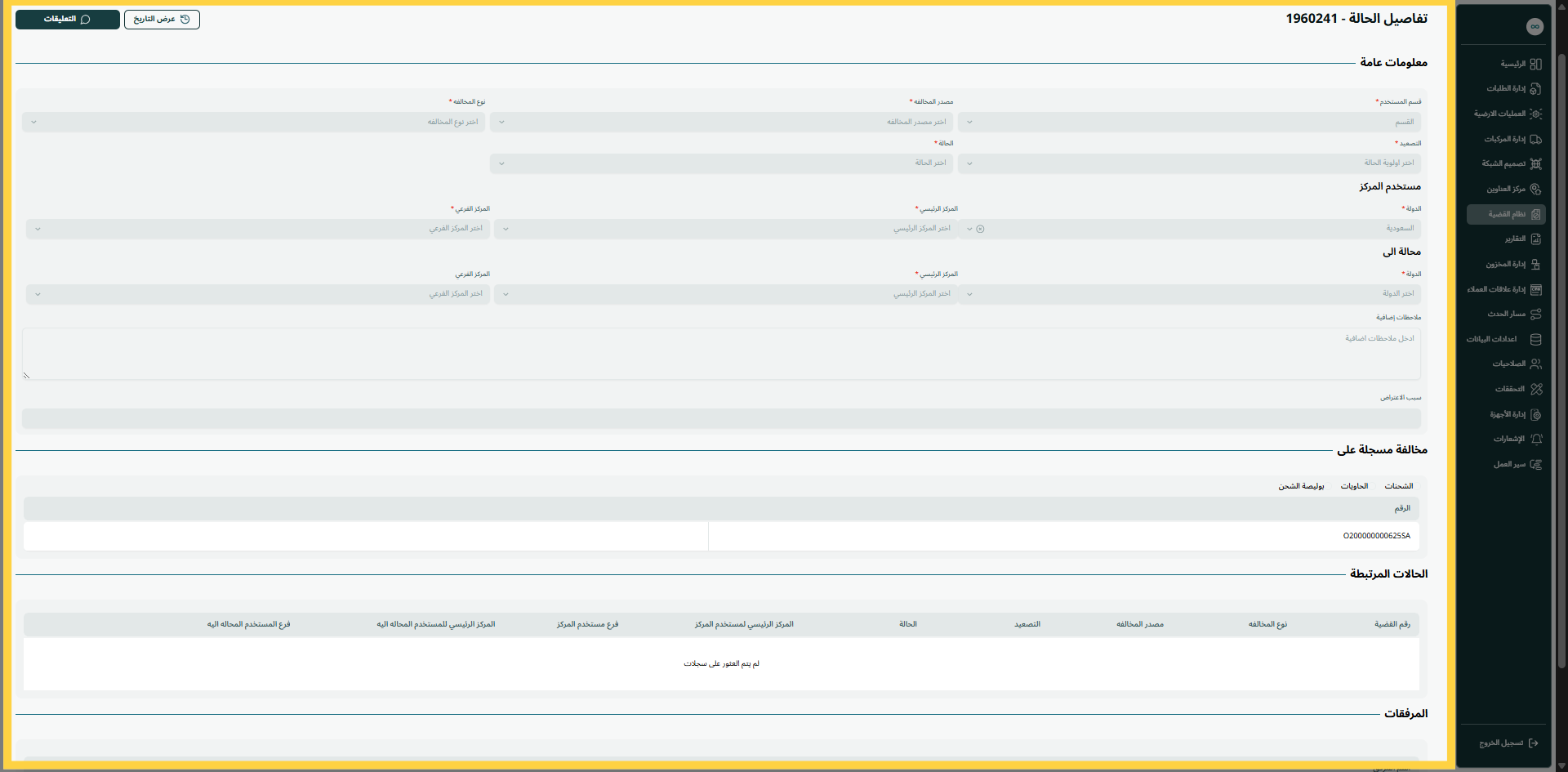Open the التقارير reports icon
Viewport: 1568px width, 772px height.
(1535, 239)
